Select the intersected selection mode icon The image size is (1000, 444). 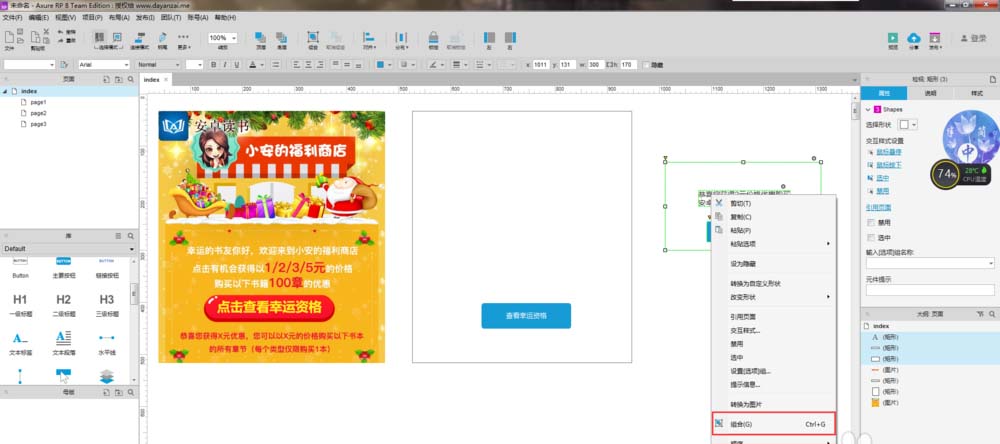pos(99,37)
